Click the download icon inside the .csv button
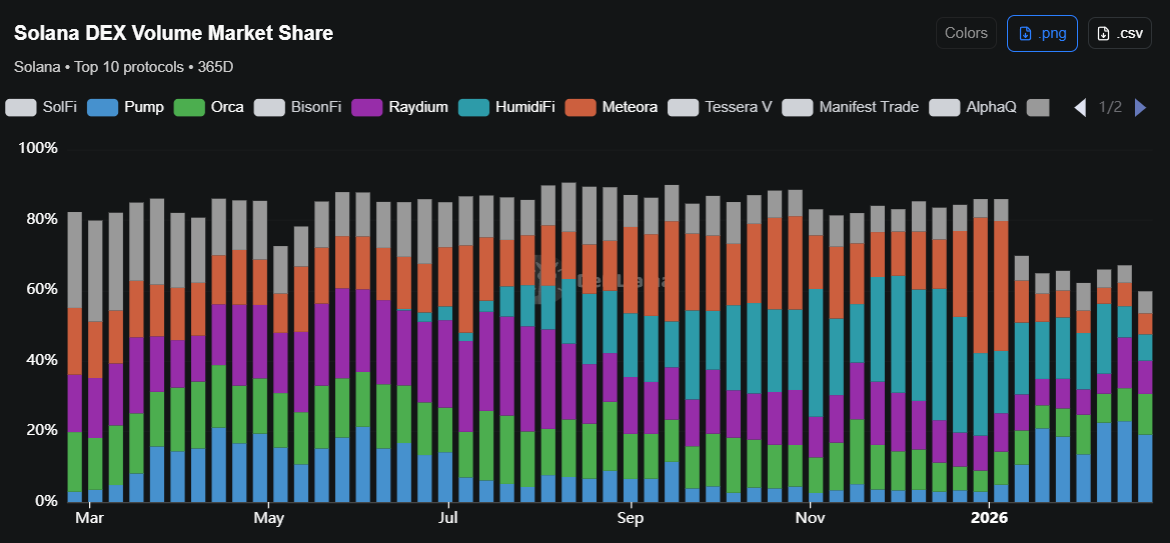1170x543 pixels. [1104, 34]
